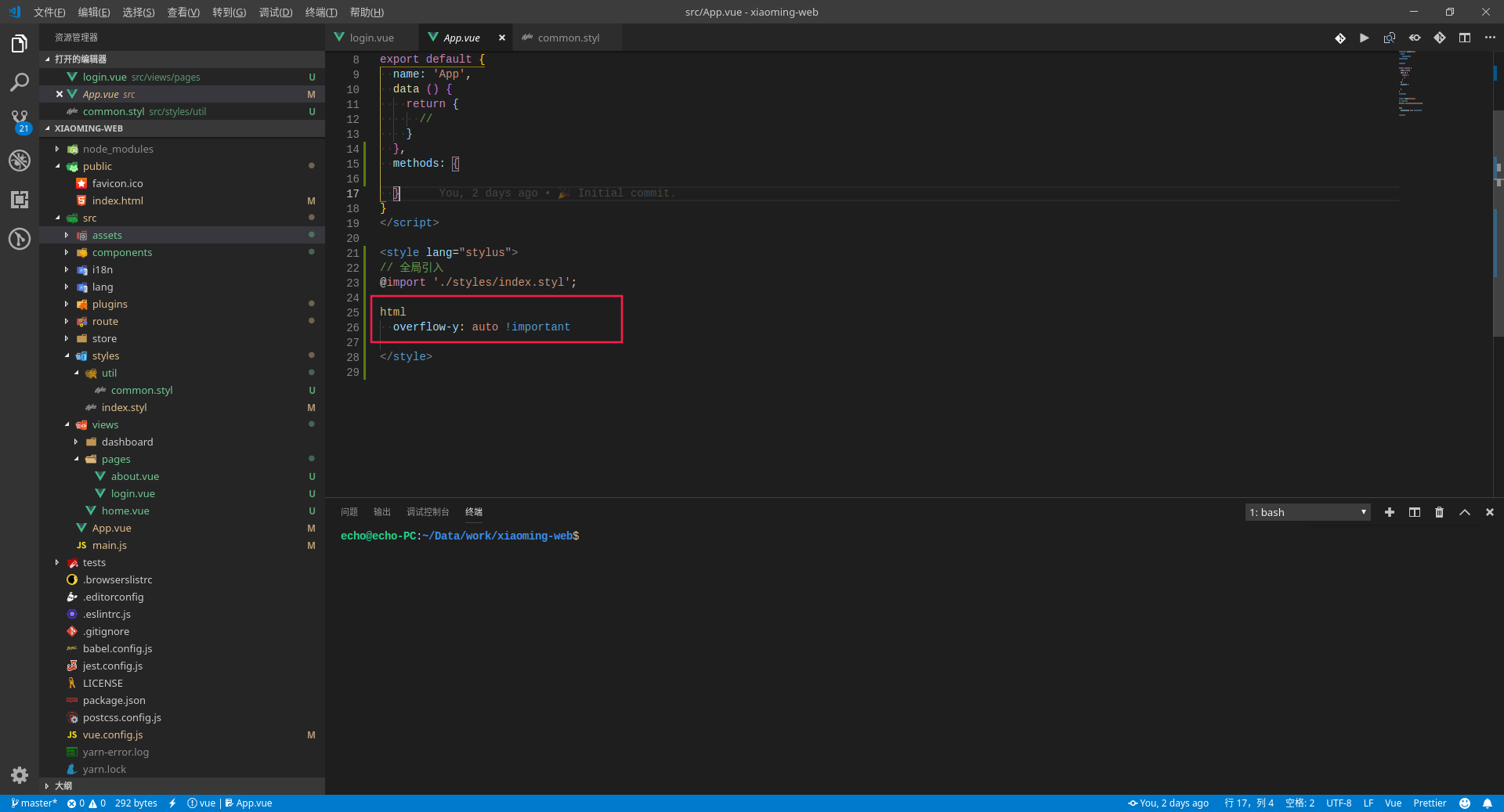Close the App.vue editor tab

(x=502, y=38)
